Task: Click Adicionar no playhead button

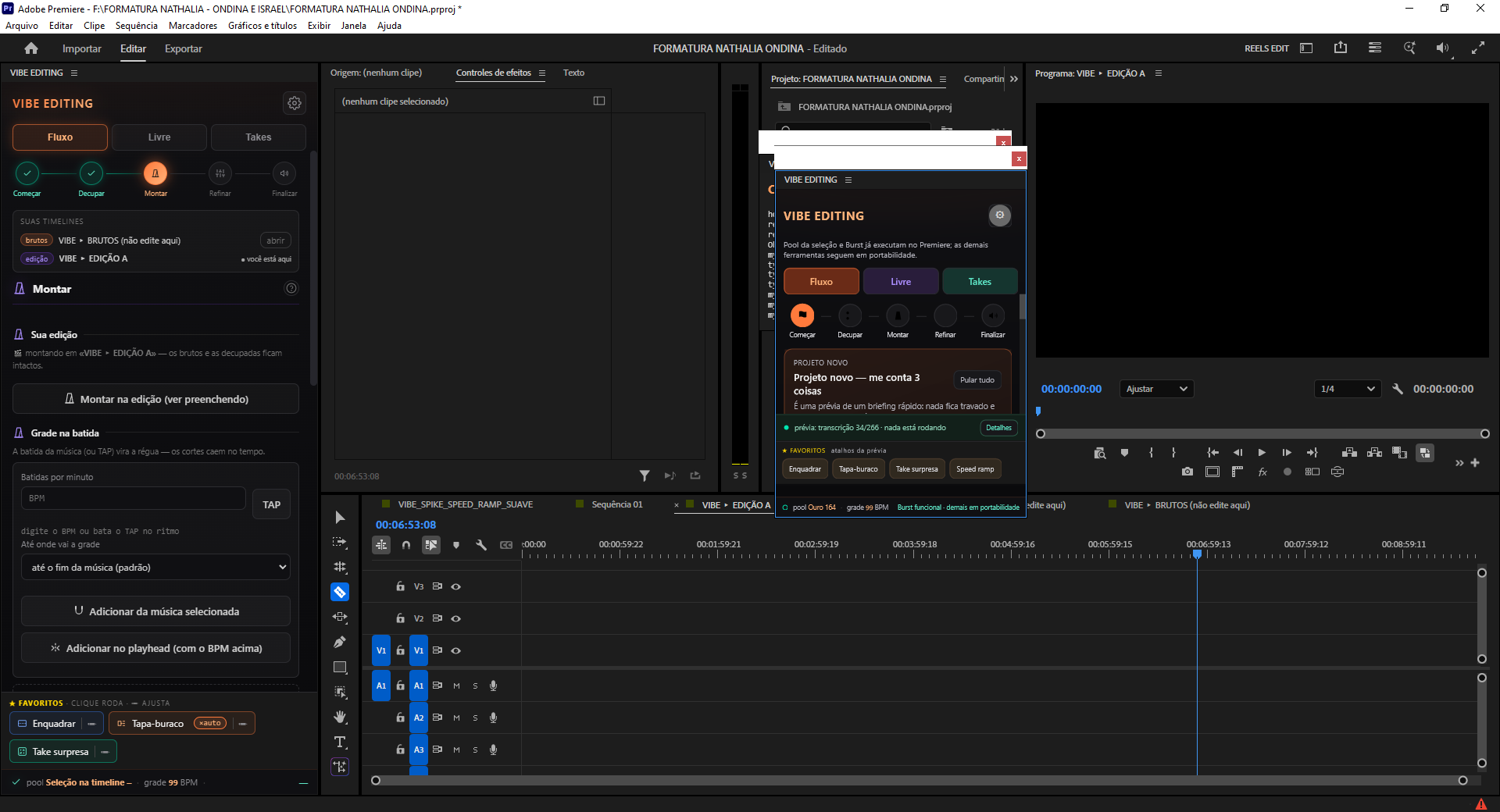Action: 155,648
